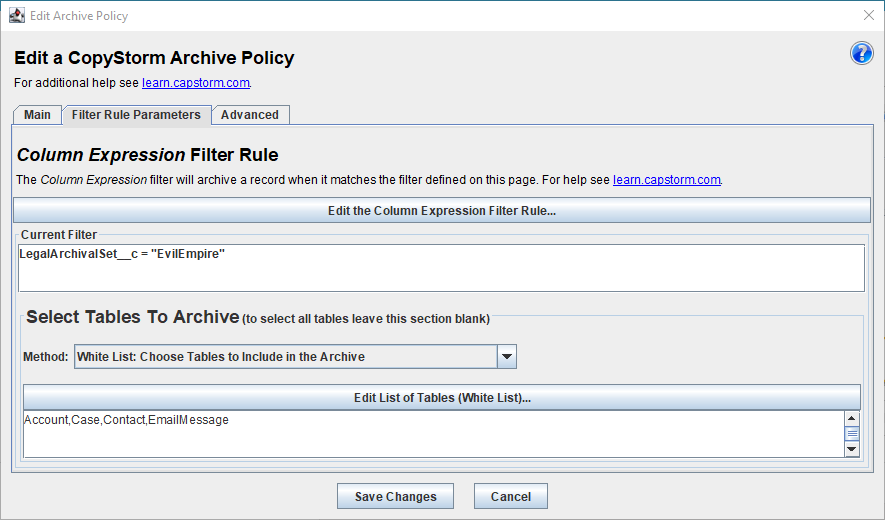The image size is (885, 520).
Task: Expand the Method dropdown arrow button
Action: 507,357
